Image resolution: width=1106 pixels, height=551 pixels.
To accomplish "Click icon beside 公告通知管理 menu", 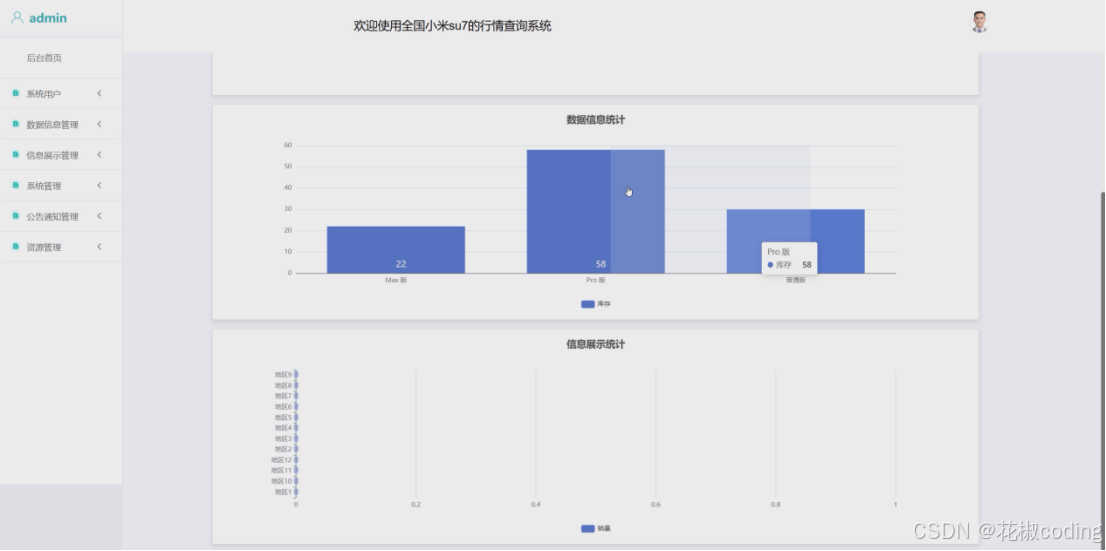I will pyautogui.click(x=16, y=216).
